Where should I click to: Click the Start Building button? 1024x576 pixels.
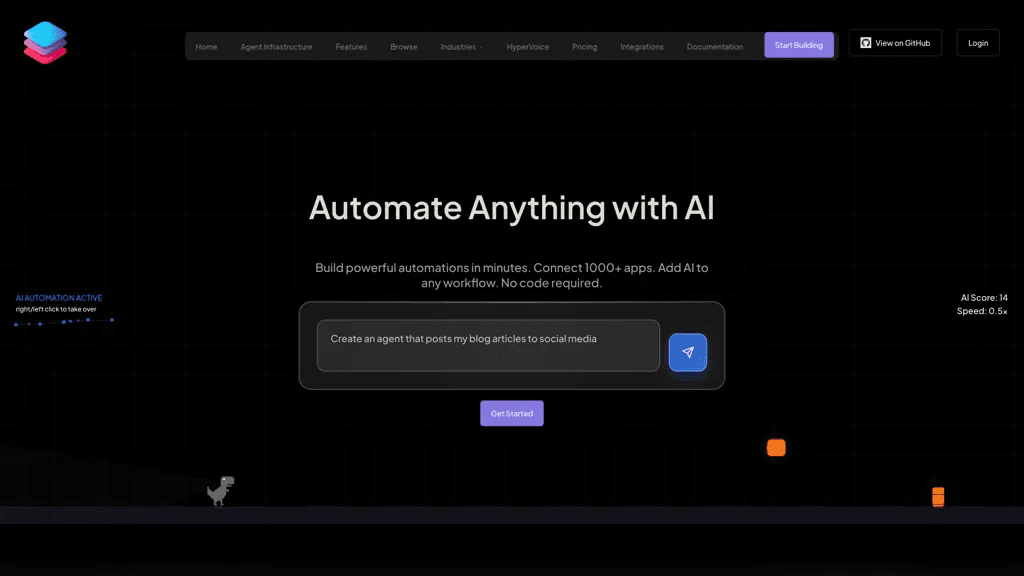coord(799,45)
